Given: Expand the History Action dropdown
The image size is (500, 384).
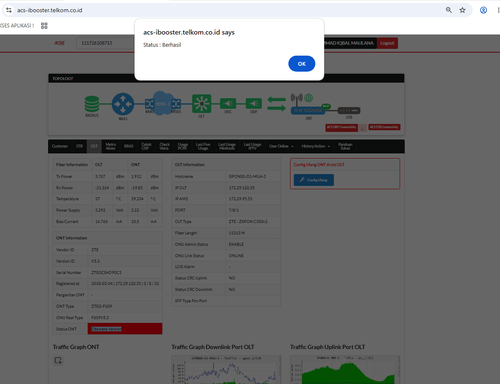Looking at the screenshot, I should tap(315, 146).
